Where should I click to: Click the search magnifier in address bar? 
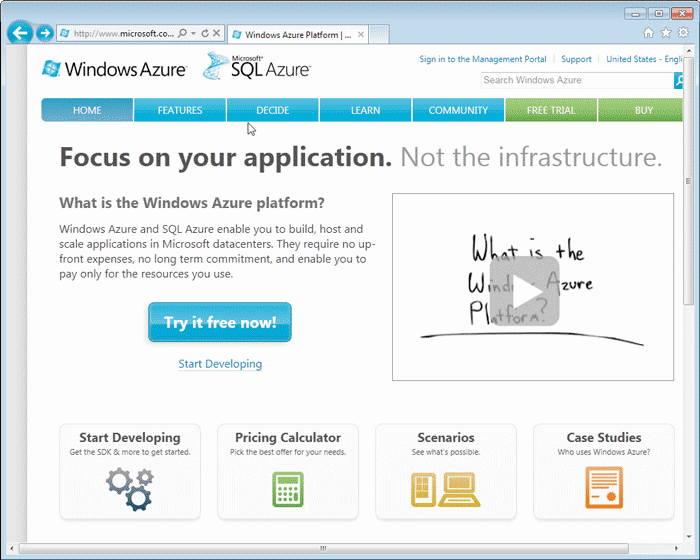coord(183,33)
